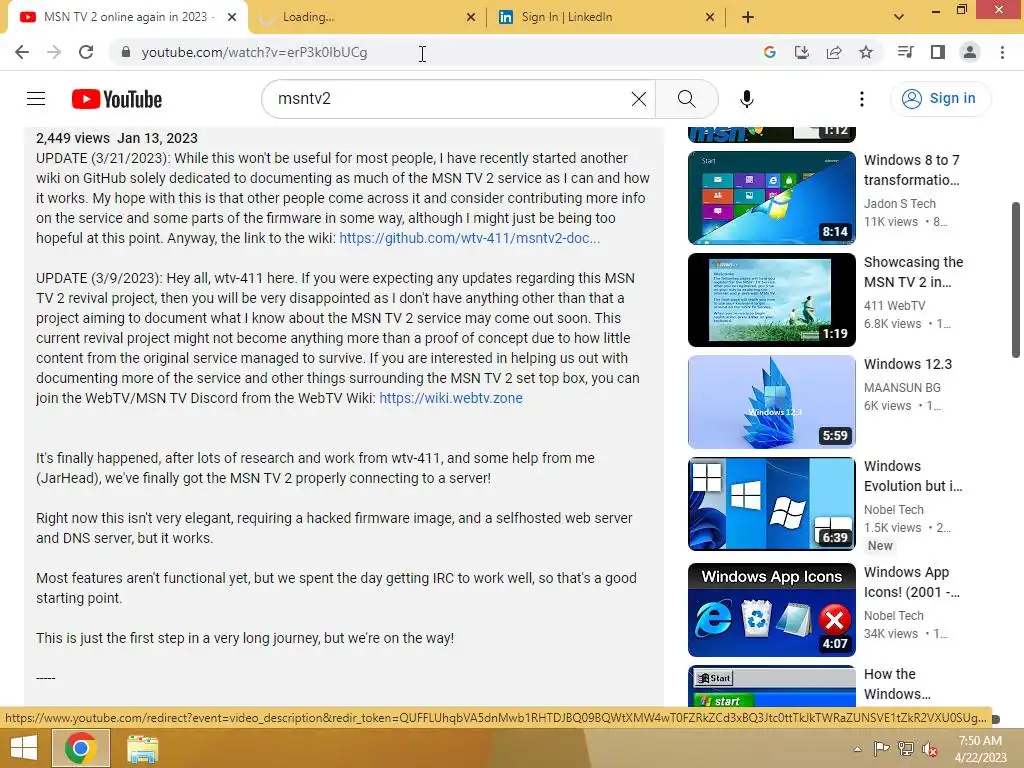Open muted volume icon in tray
This screenshot has width=1024, height=768.
tap(930, 749)
